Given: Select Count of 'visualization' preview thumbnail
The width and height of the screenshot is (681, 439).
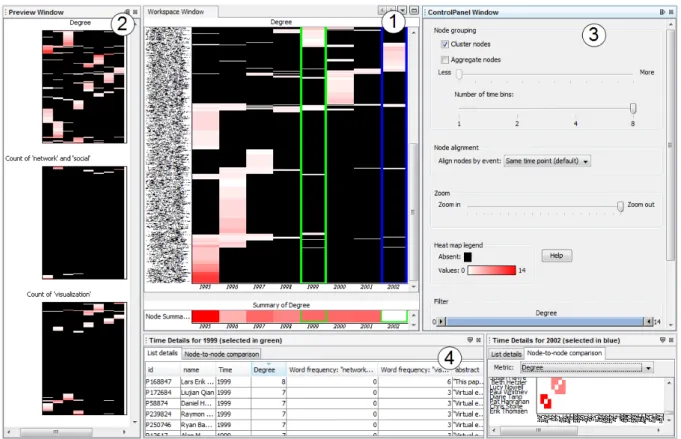Looking at the screenshot, I should point(84,358).
